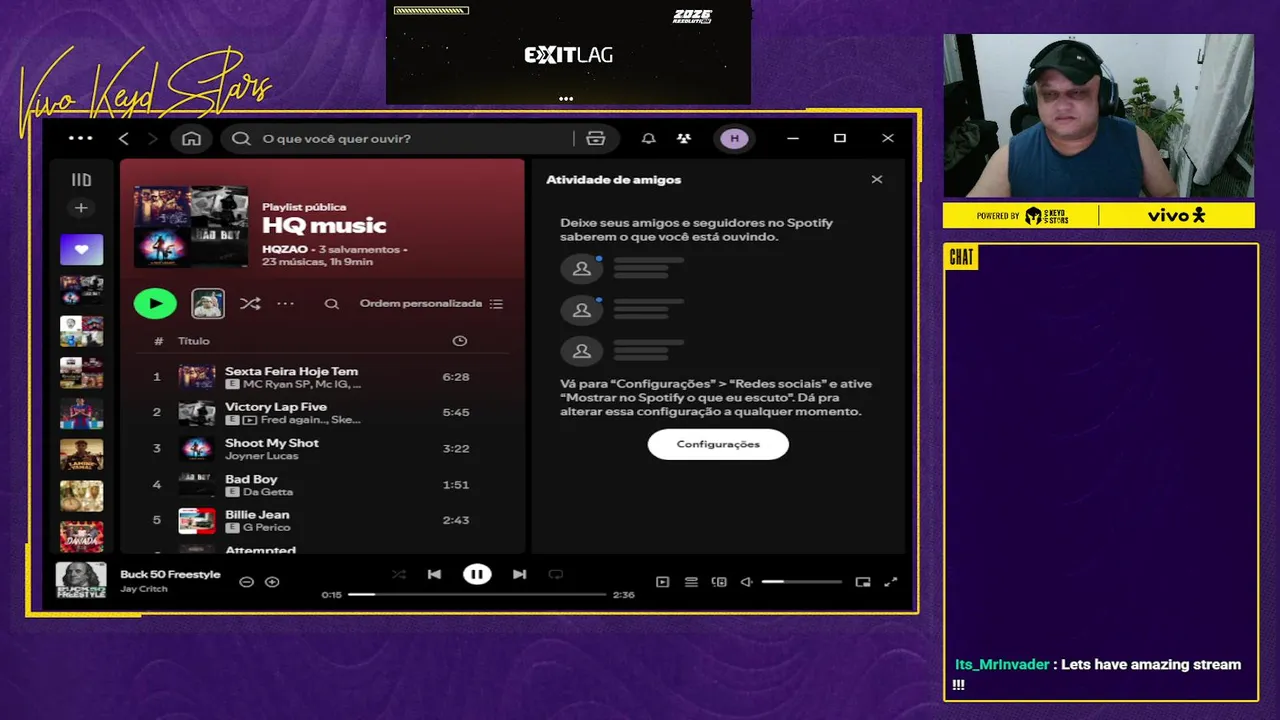Viewport: 1280px width, 720px height.
Task: Adjust the volume slider
Action: point(802,582)
